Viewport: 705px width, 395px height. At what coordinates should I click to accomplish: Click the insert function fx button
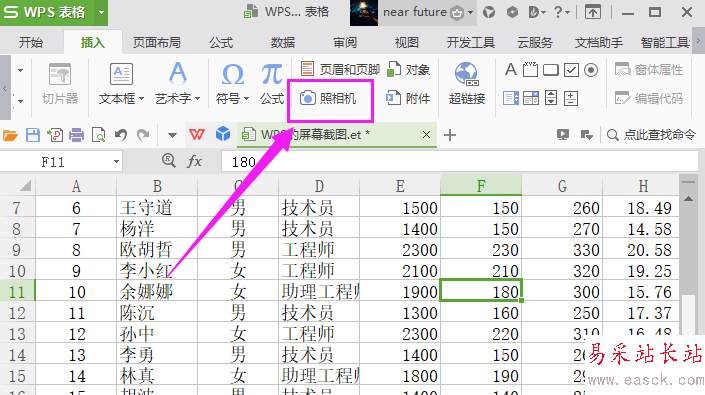click(194, 161)
